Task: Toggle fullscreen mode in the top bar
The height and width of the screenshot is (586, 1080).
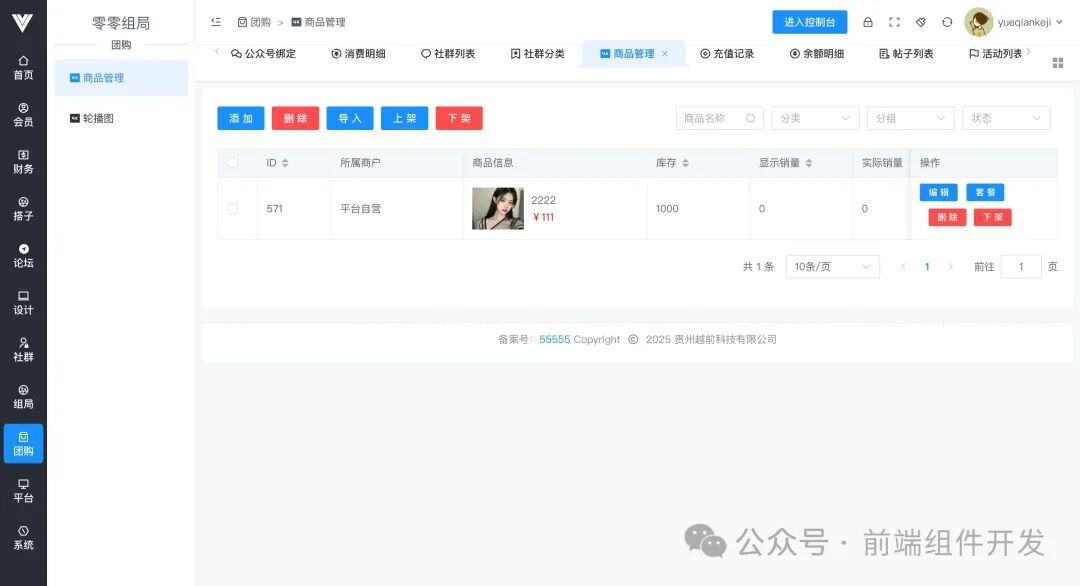Action: (893, 21)
